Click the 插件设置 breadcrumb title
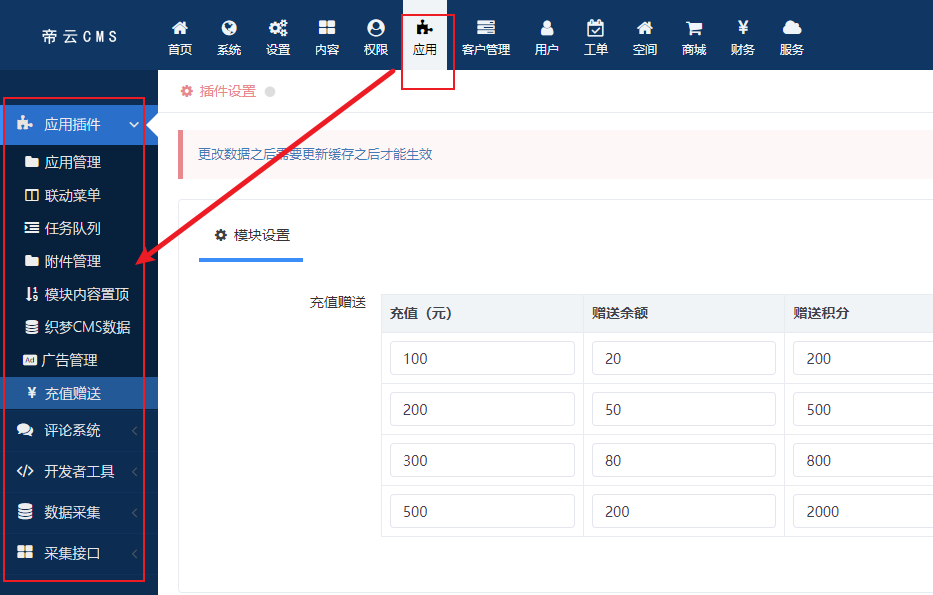The image size is (933, 595). (x=228, y=91)
